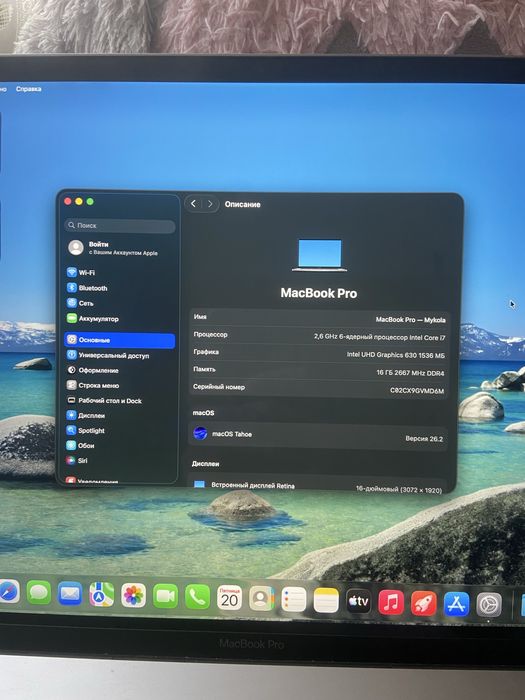Click Войти с Вашим Аккаунтом Apple
This screenshot has width=525, height=700.
[x=113, y=248]
